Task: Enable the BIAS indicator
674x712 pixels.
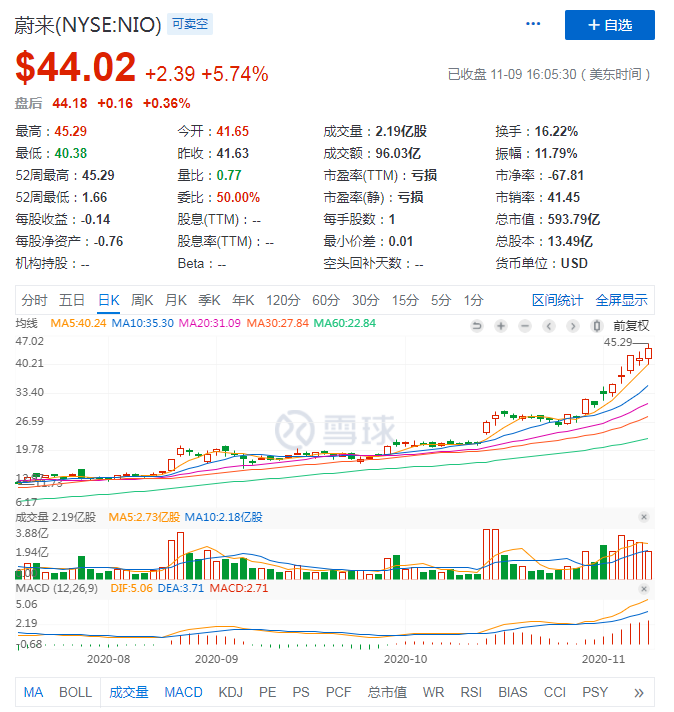Action: click(x=513, y=692)
